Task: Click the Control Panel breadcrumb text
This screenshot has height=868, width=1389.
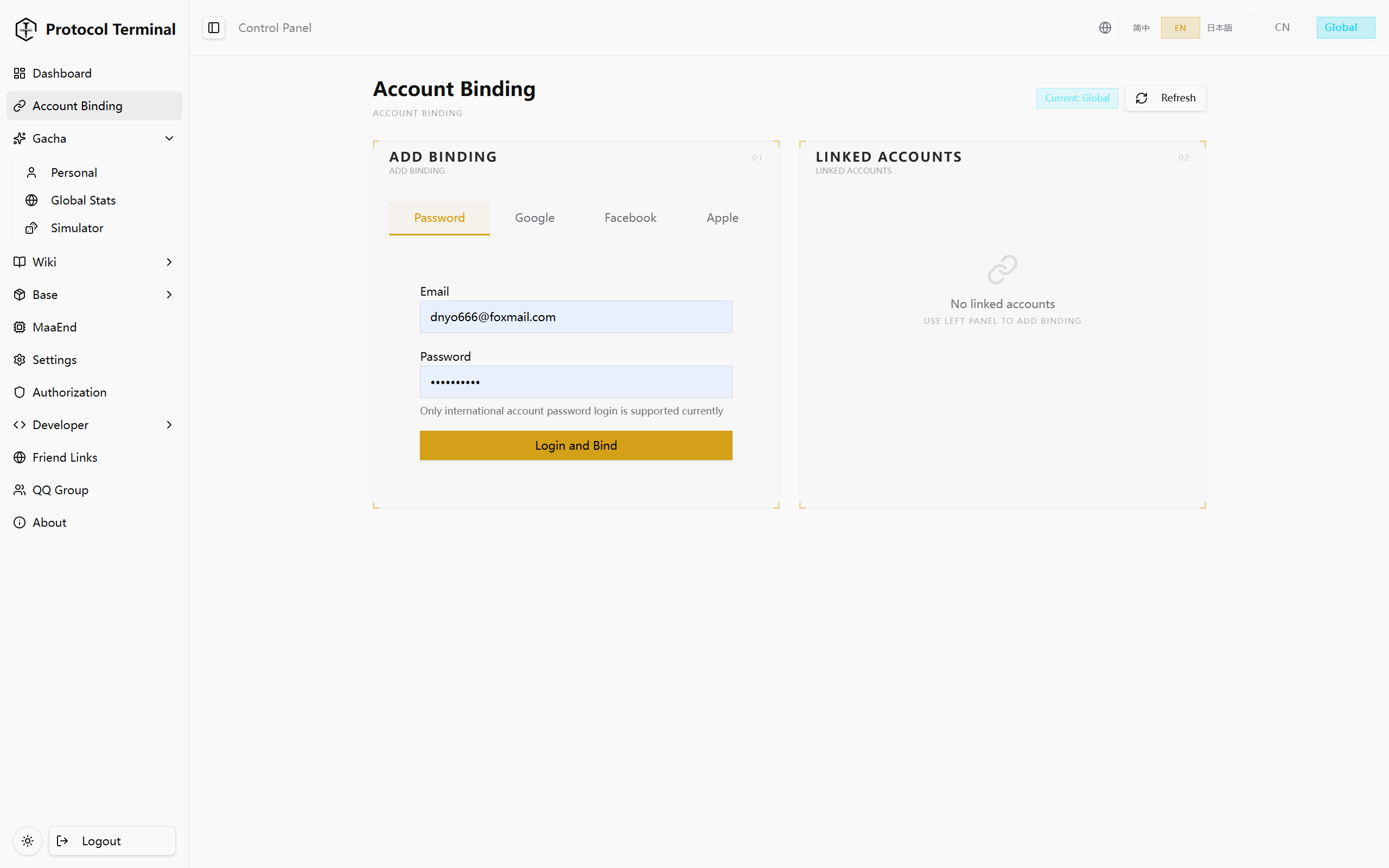Action: [275, 28]
